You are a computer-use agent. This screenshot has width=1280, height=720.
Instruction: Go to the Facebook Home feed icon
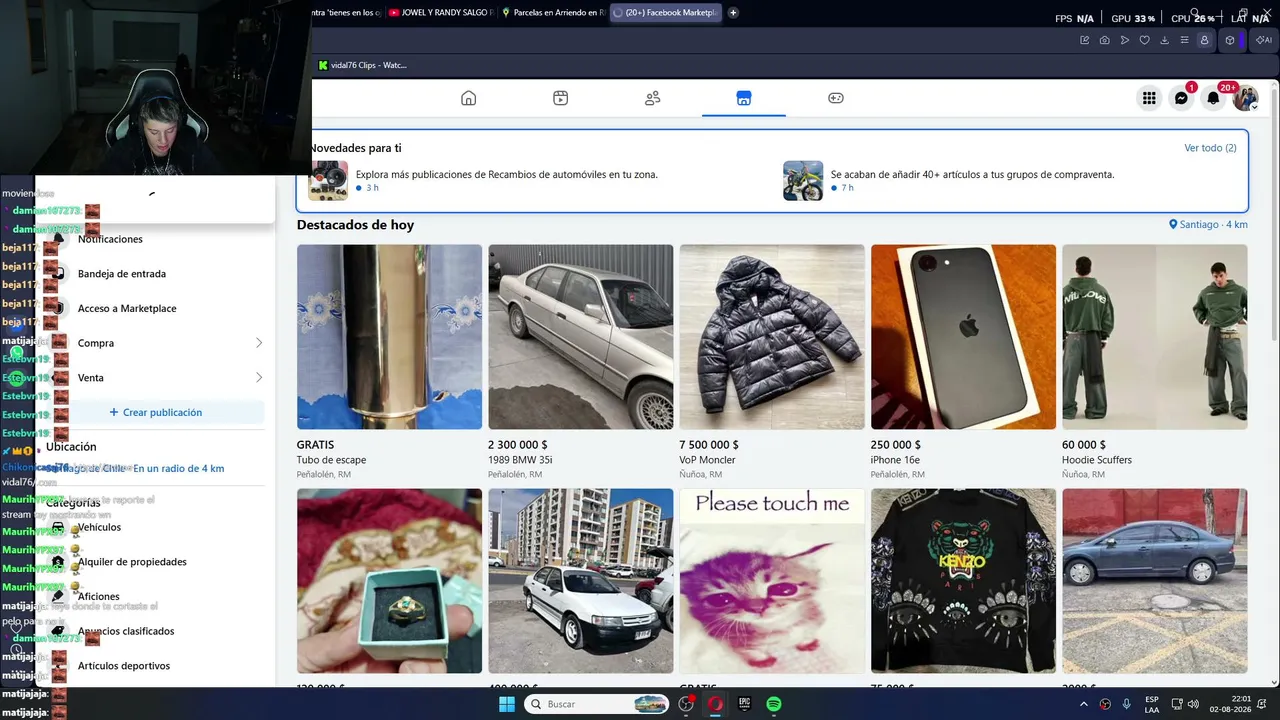tap(468, 98)
